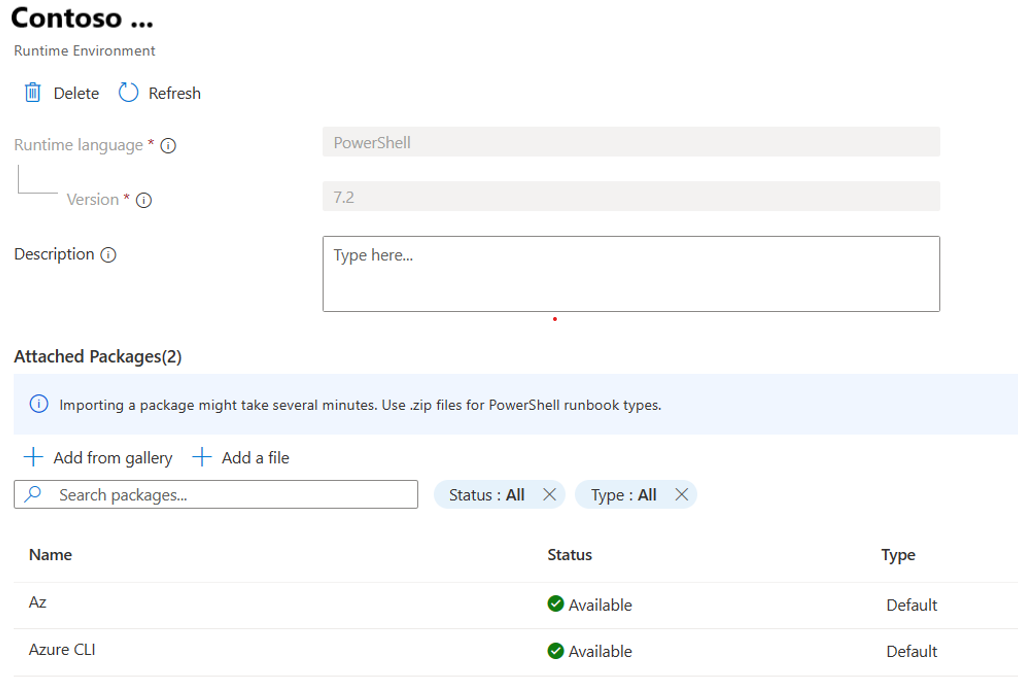This screenshot has height=681, width=1018.
Task: Click the info icon in the import packages banner
Action: click(39, 403)
